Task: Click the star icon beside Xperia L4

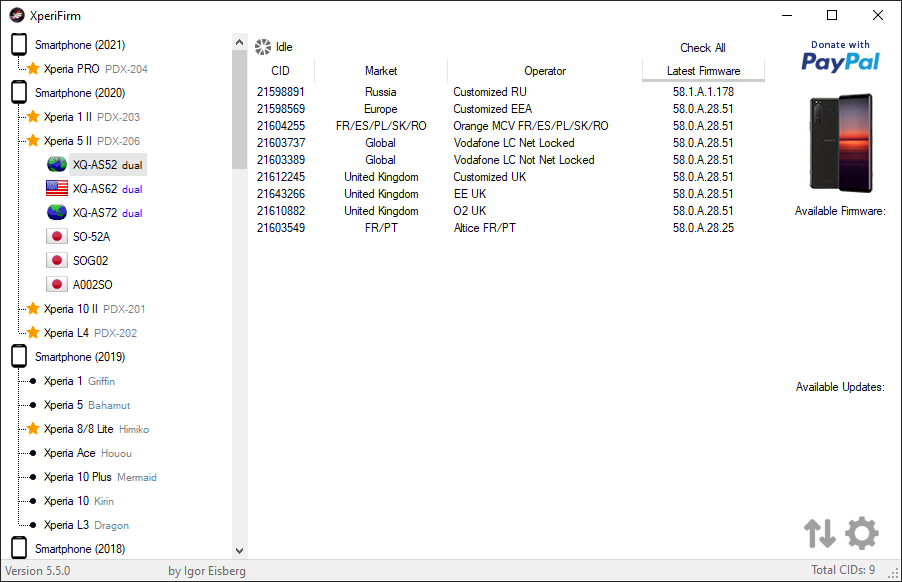Action: pos(33,333)
